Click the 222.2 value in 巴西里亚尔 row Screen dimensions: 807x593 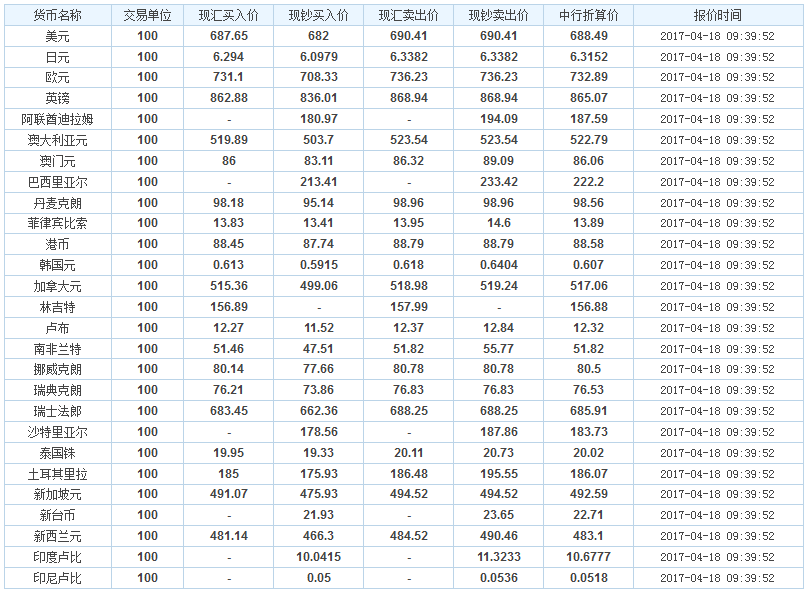[589, 182]
